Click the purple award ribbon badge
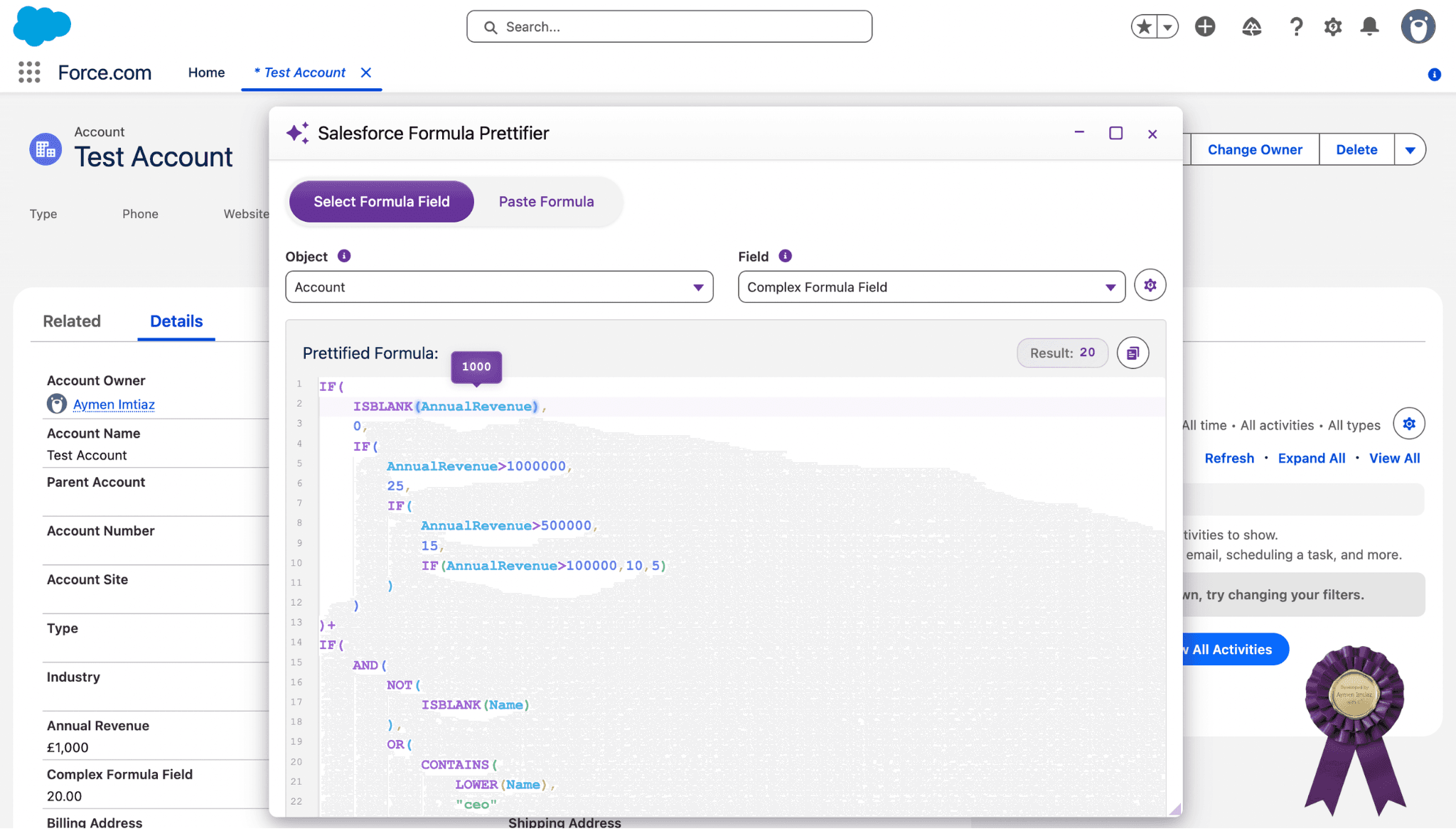 (1355, 731)
